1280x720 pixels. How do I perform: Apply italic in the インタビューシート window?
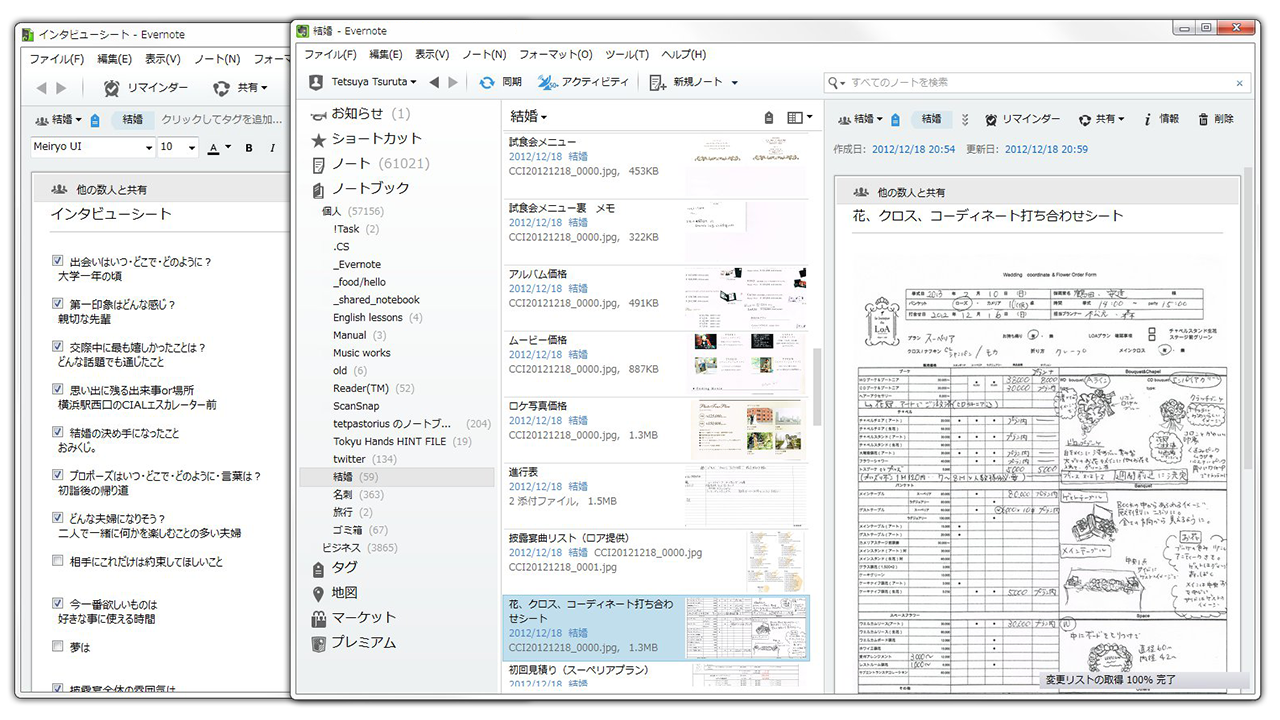pyautogui.click(x=271, y=148)
